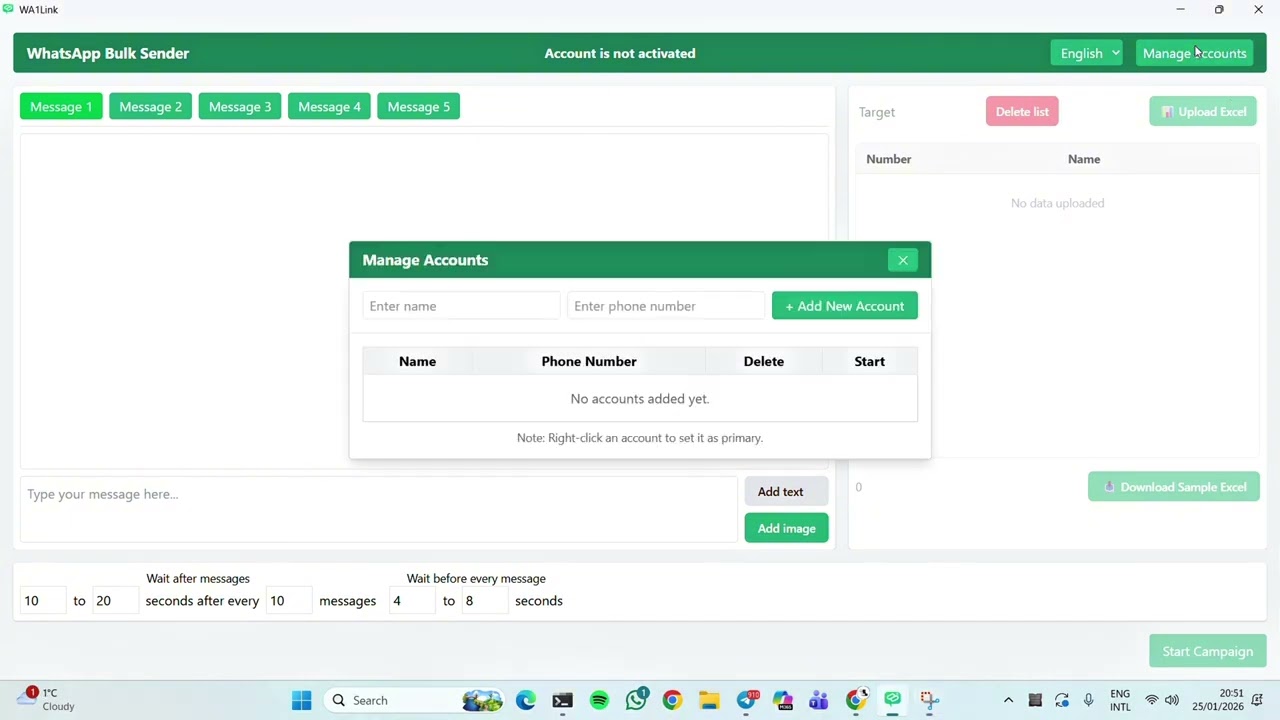Click the Enter phone number field
Screen dimensions: 1280x720
coord(666,306)
